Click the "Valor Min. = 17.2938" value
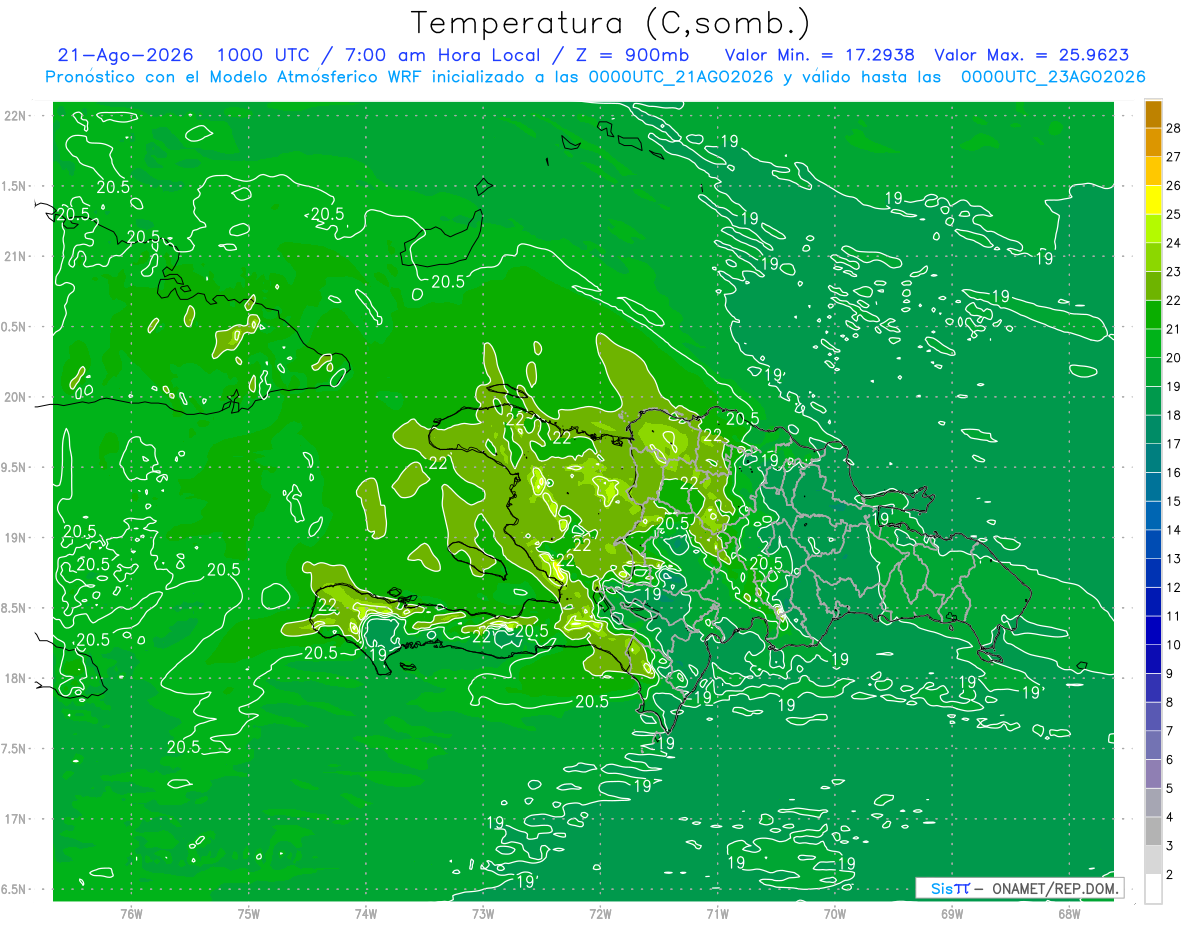The height and width of the screenshot is (927, 1200). 820,55
